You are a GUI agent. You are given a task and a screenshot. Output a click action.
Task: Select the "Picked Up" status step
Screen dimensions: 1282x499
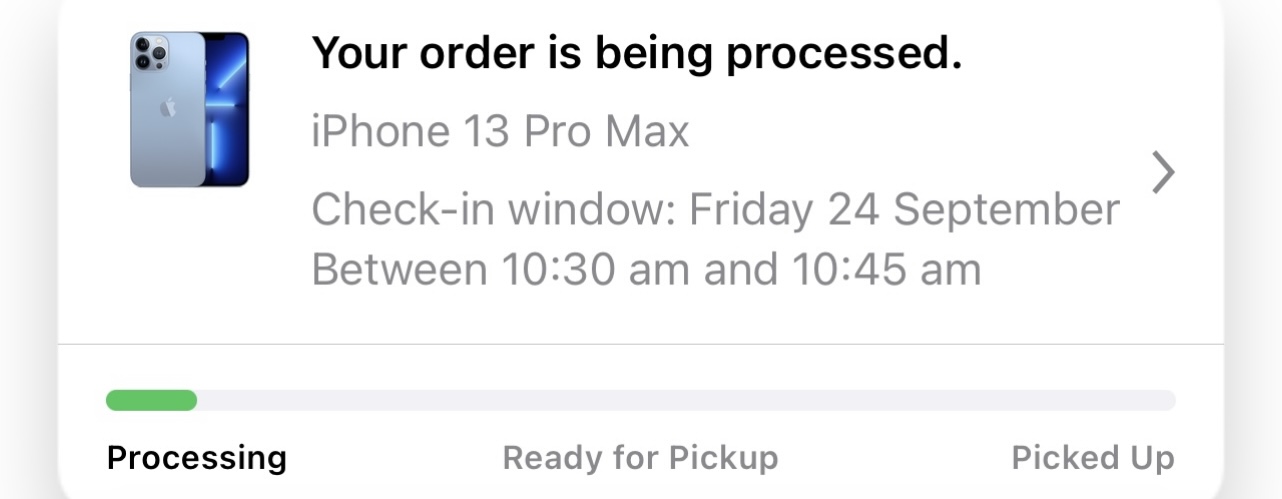click(x=1093, y=458)
